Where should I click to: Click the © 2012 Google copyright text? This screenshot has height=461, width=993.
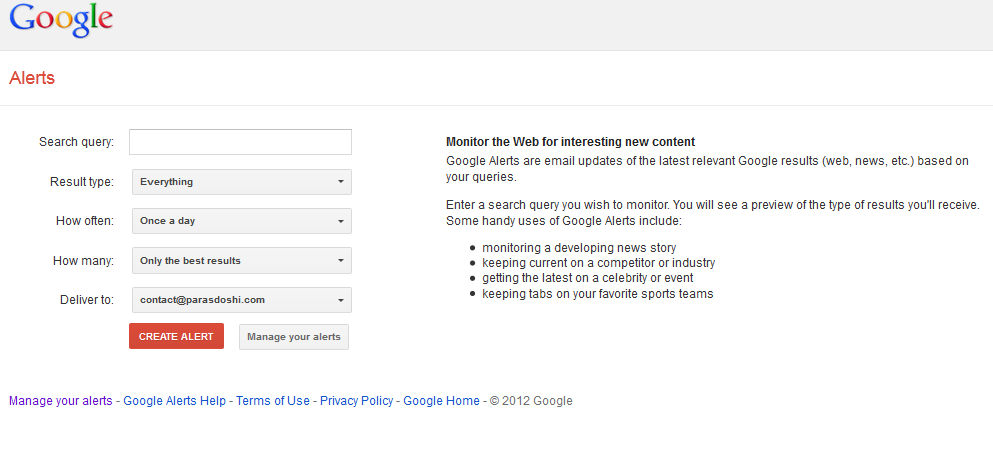click(x=531, y=401)
